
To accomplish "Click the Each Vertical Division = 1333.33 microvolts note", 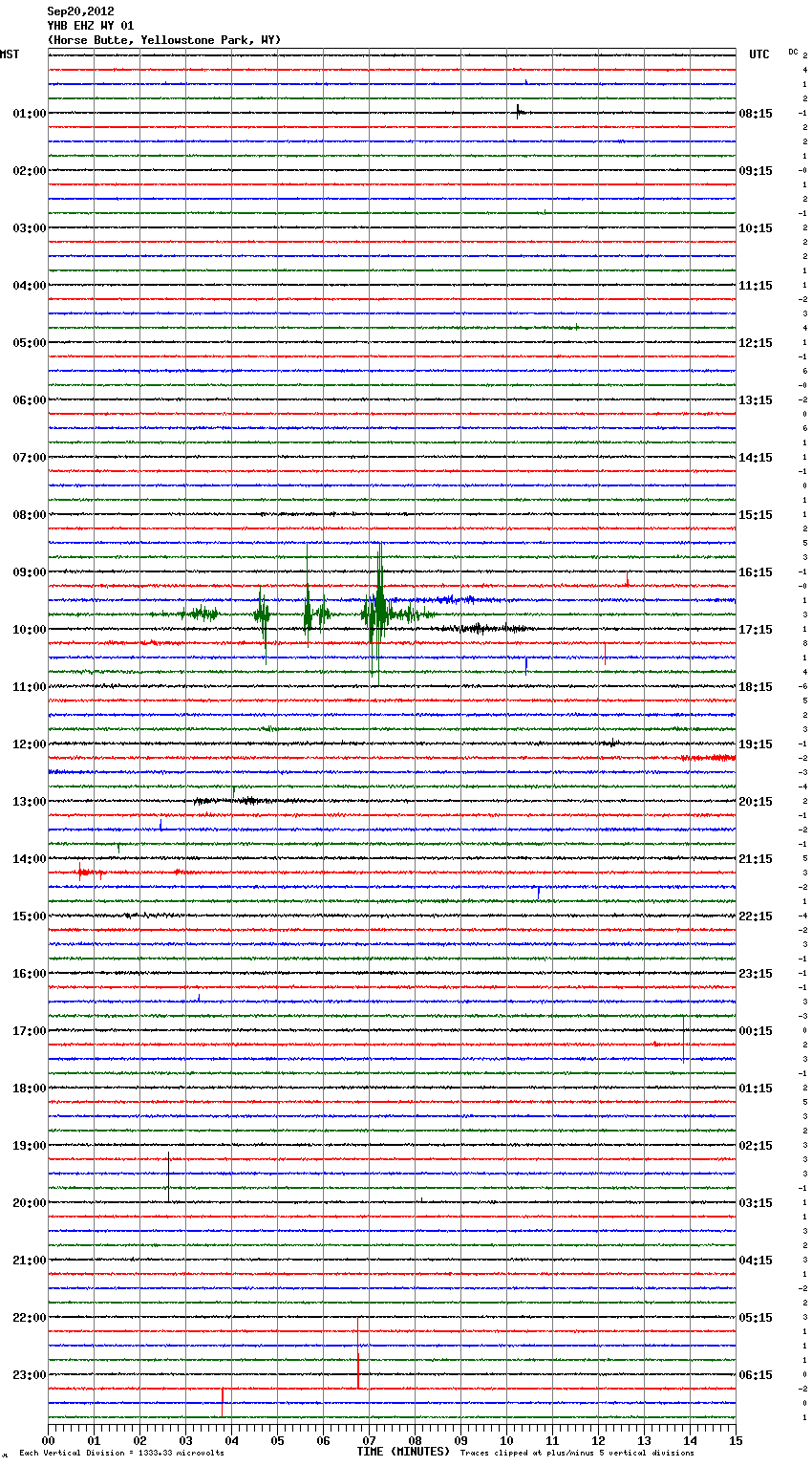I will tap(122, 1454).
